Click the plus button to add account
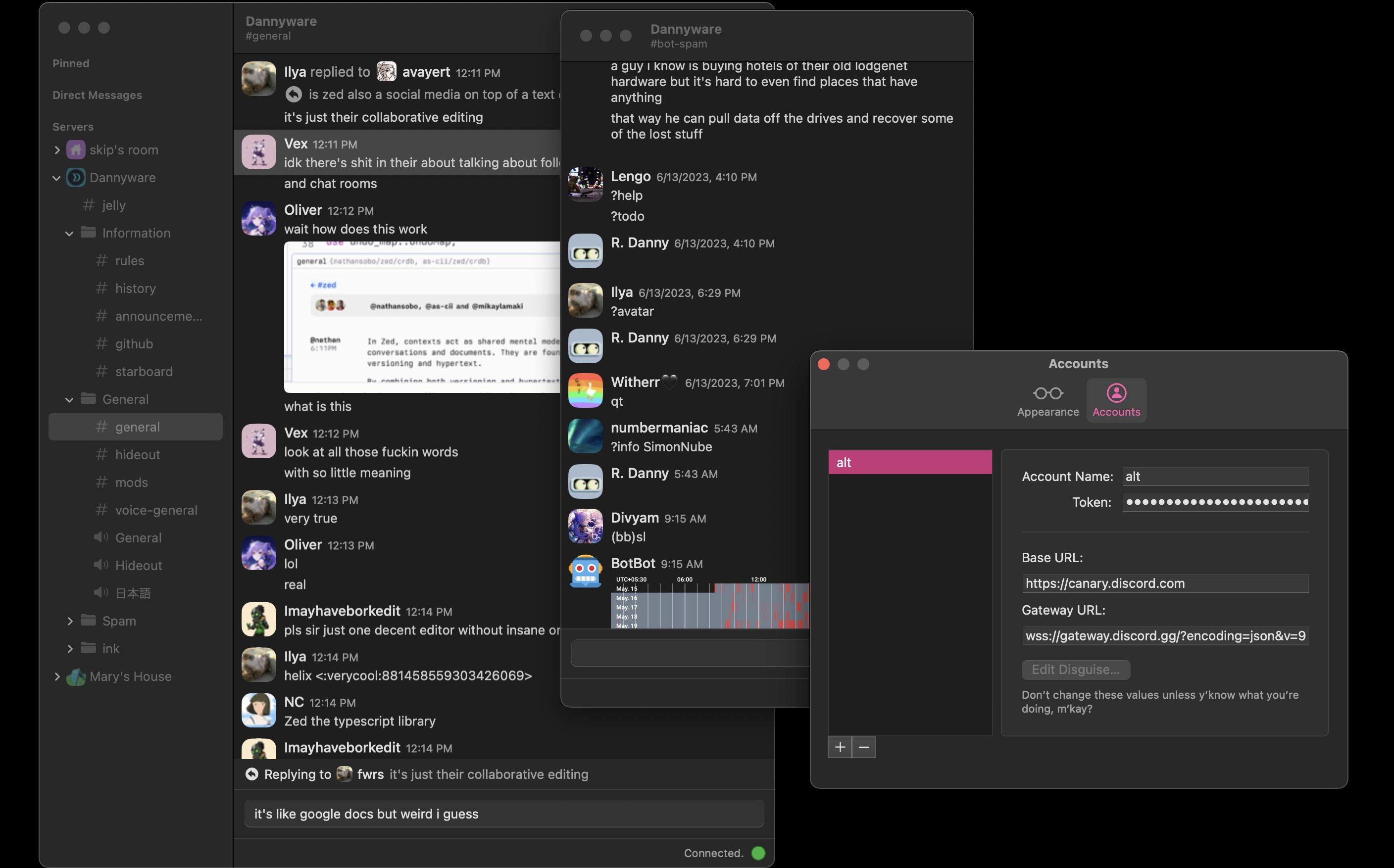 (x=840, y=747)
